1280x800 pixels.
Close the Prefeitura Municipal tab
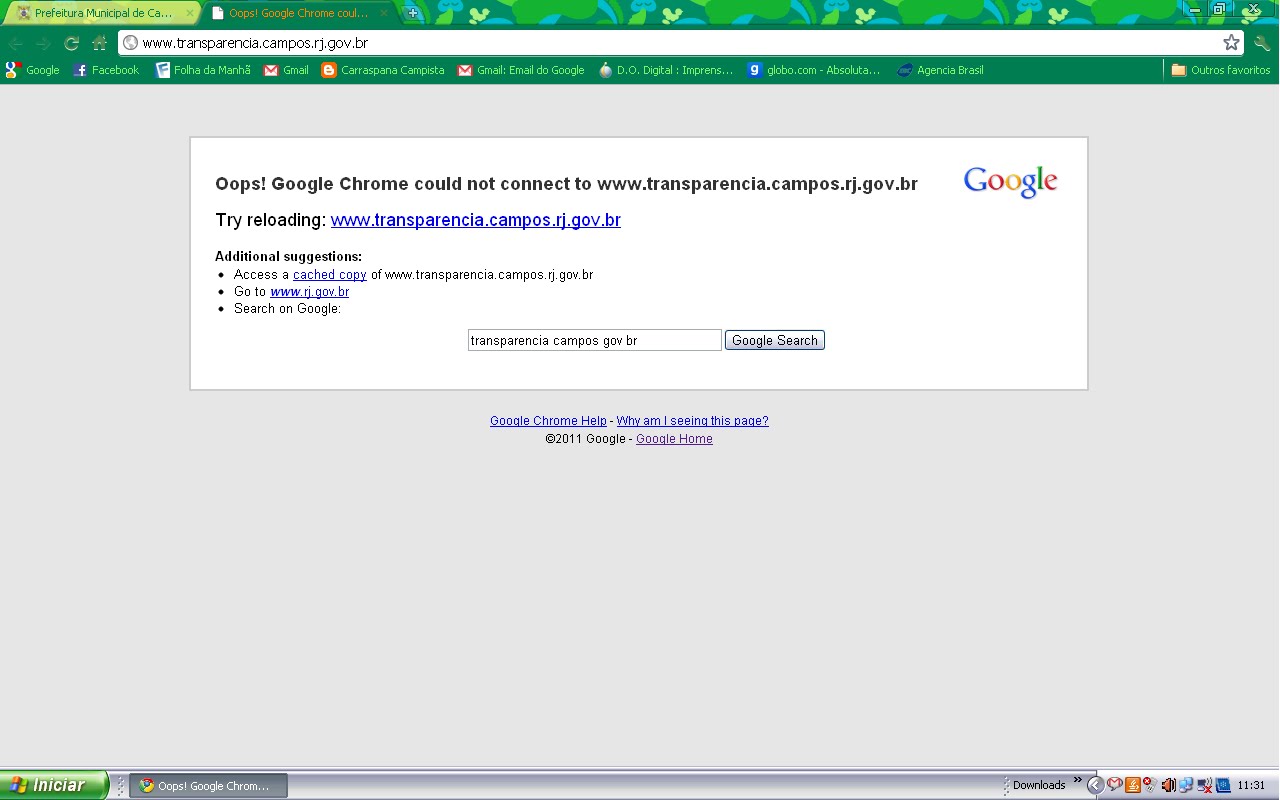pyautogui.click(x=190, y=13)
